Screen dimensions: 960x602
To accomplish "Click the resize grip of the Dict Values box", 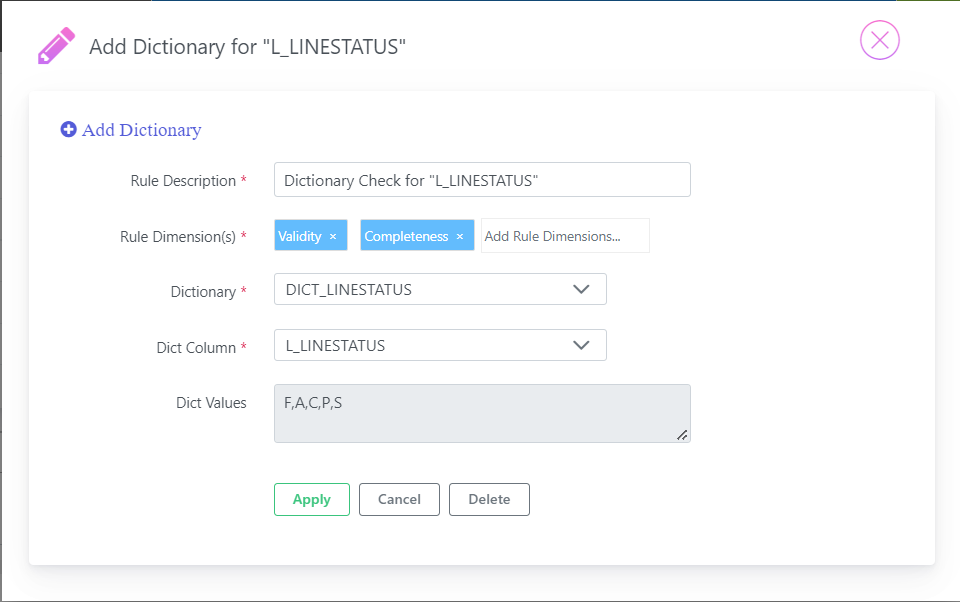I will click(682, 435).
